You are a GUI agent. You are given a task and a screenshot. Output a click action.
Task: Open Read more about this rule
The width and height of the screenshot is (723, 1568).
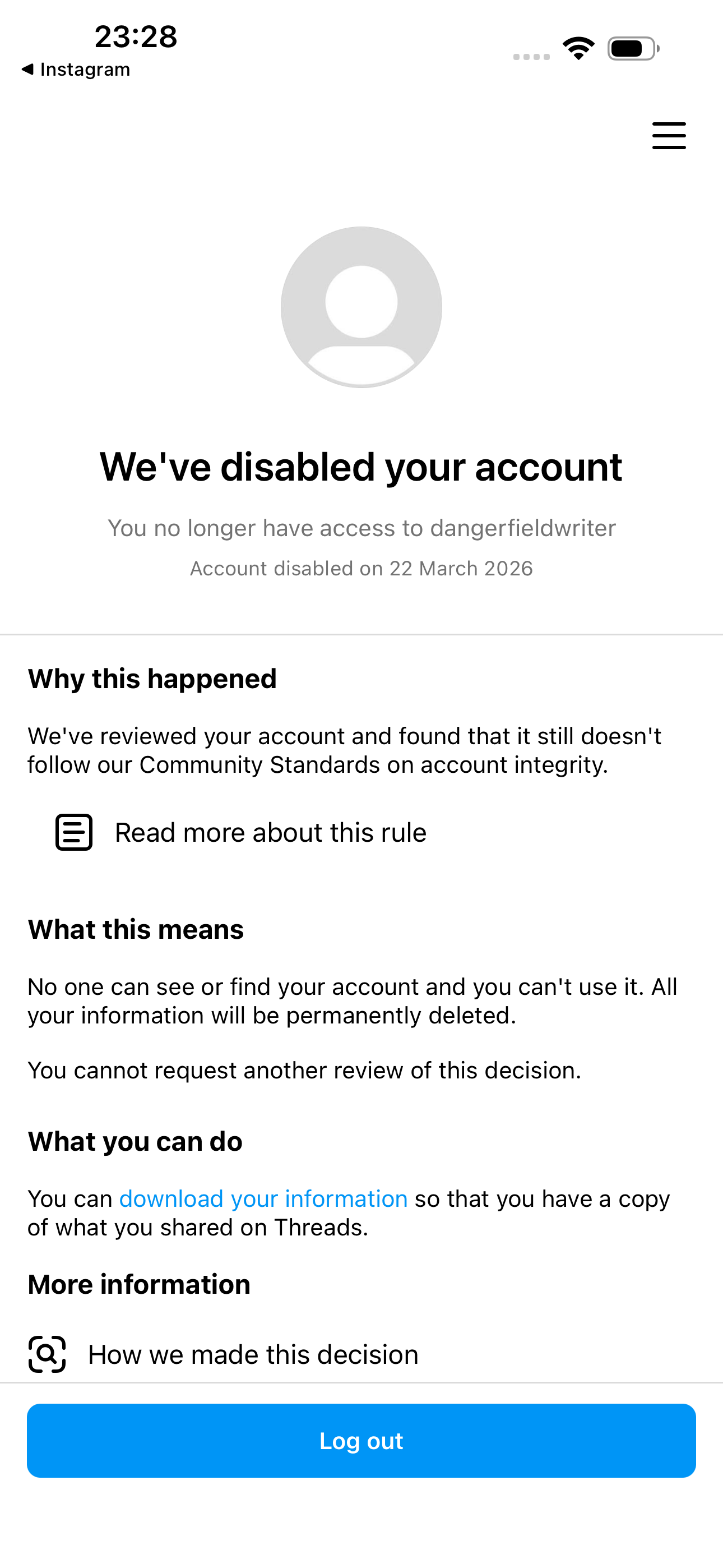pyautogui.click(x=270, y=832)
